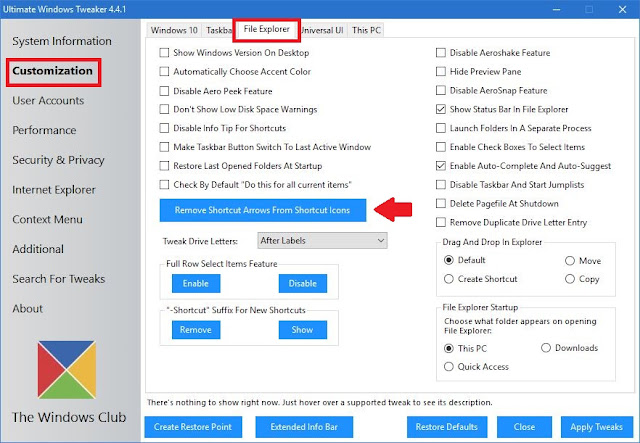Select Customization in the sidebar
Screen dimensions: 640x443
coord(53,71)
